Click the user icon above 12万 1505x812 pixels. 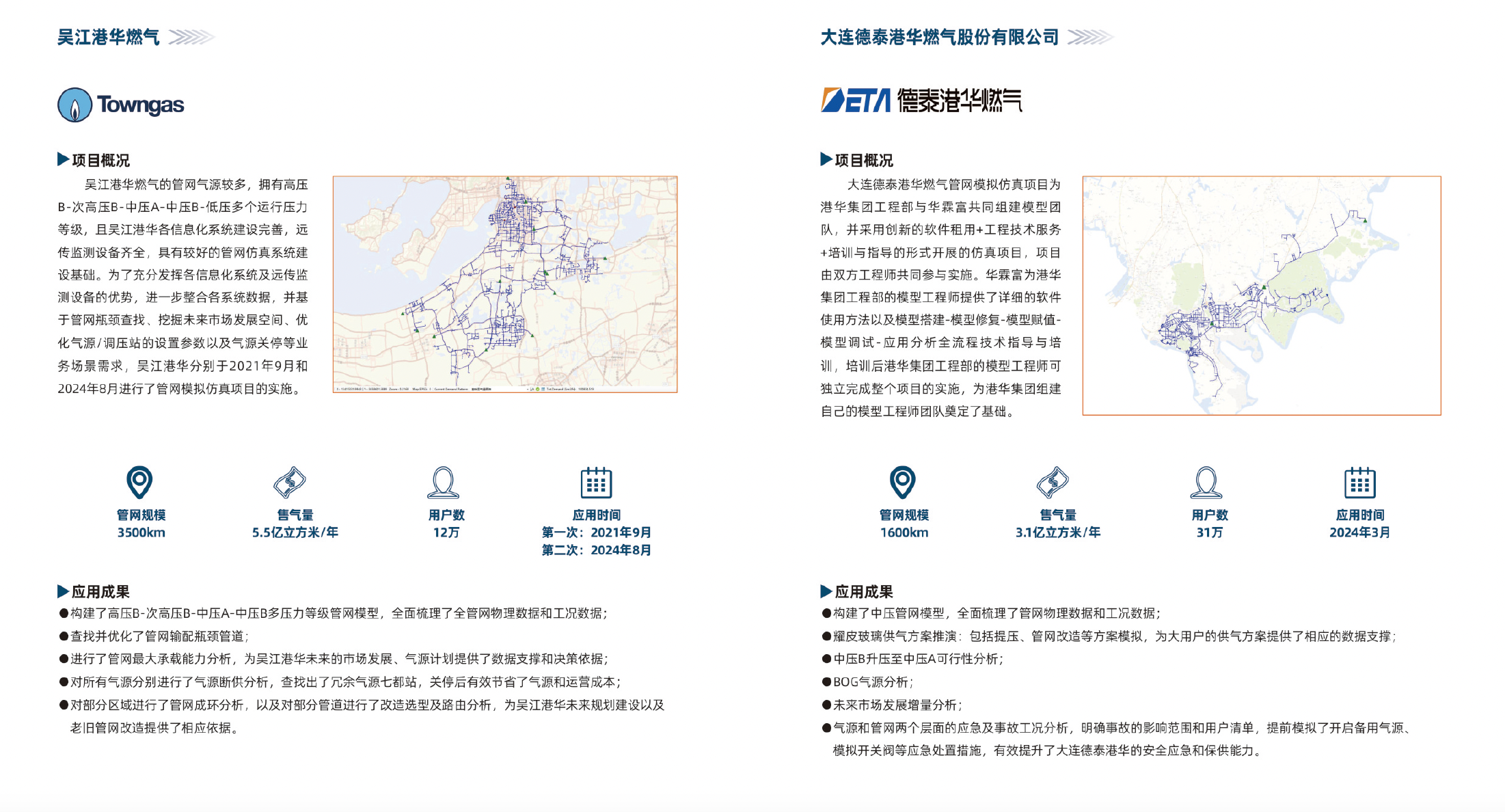[443, 483]
